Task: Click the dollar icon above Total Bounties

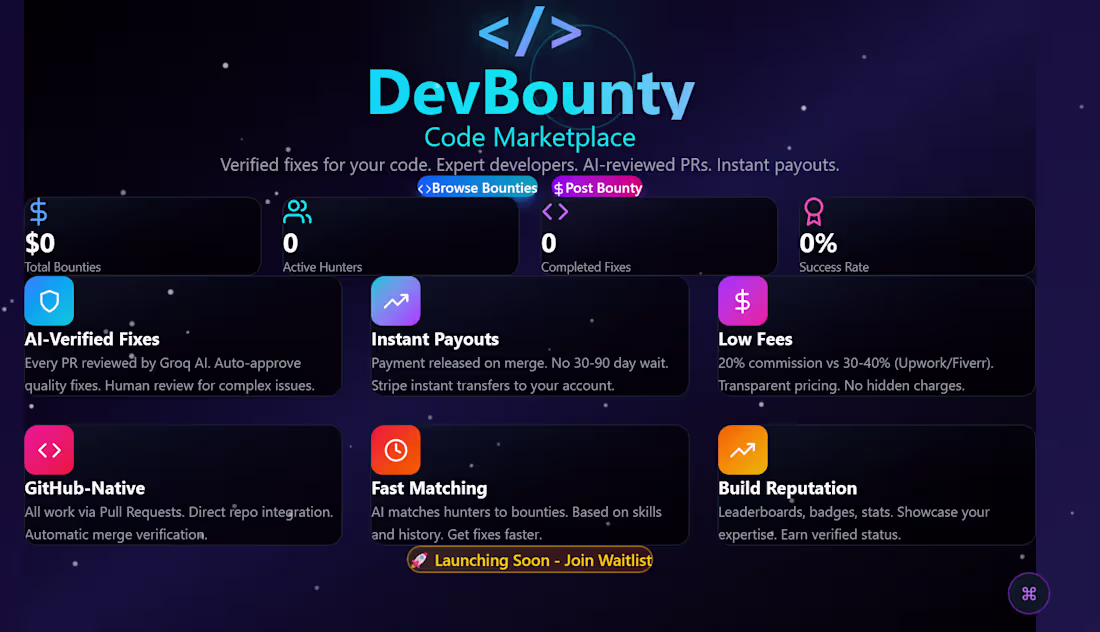Action: tap(39, 211)
